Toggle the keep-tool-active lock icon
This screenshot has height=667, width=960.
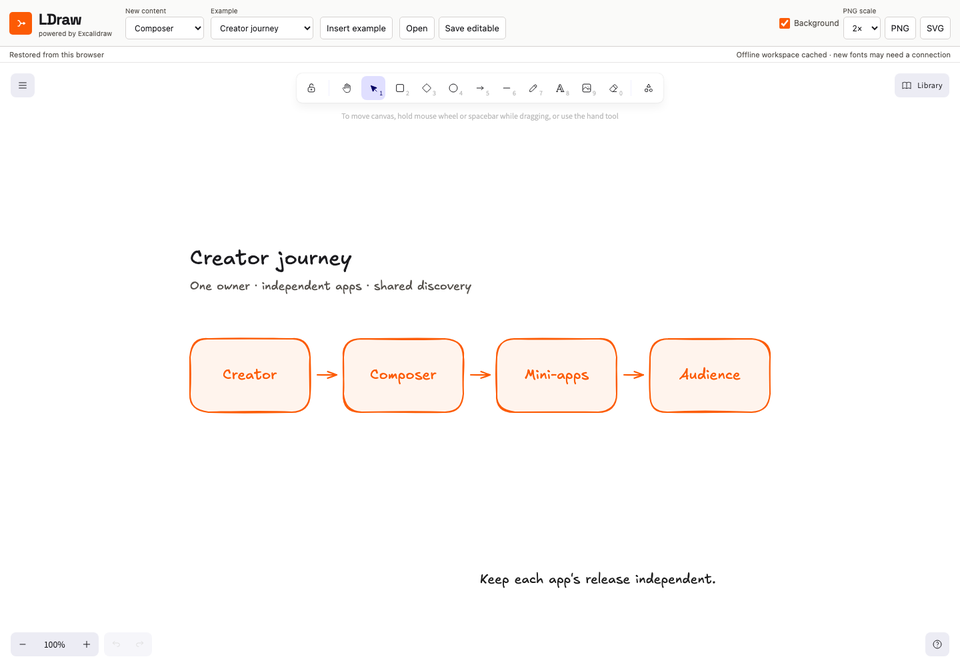point(311,88)
